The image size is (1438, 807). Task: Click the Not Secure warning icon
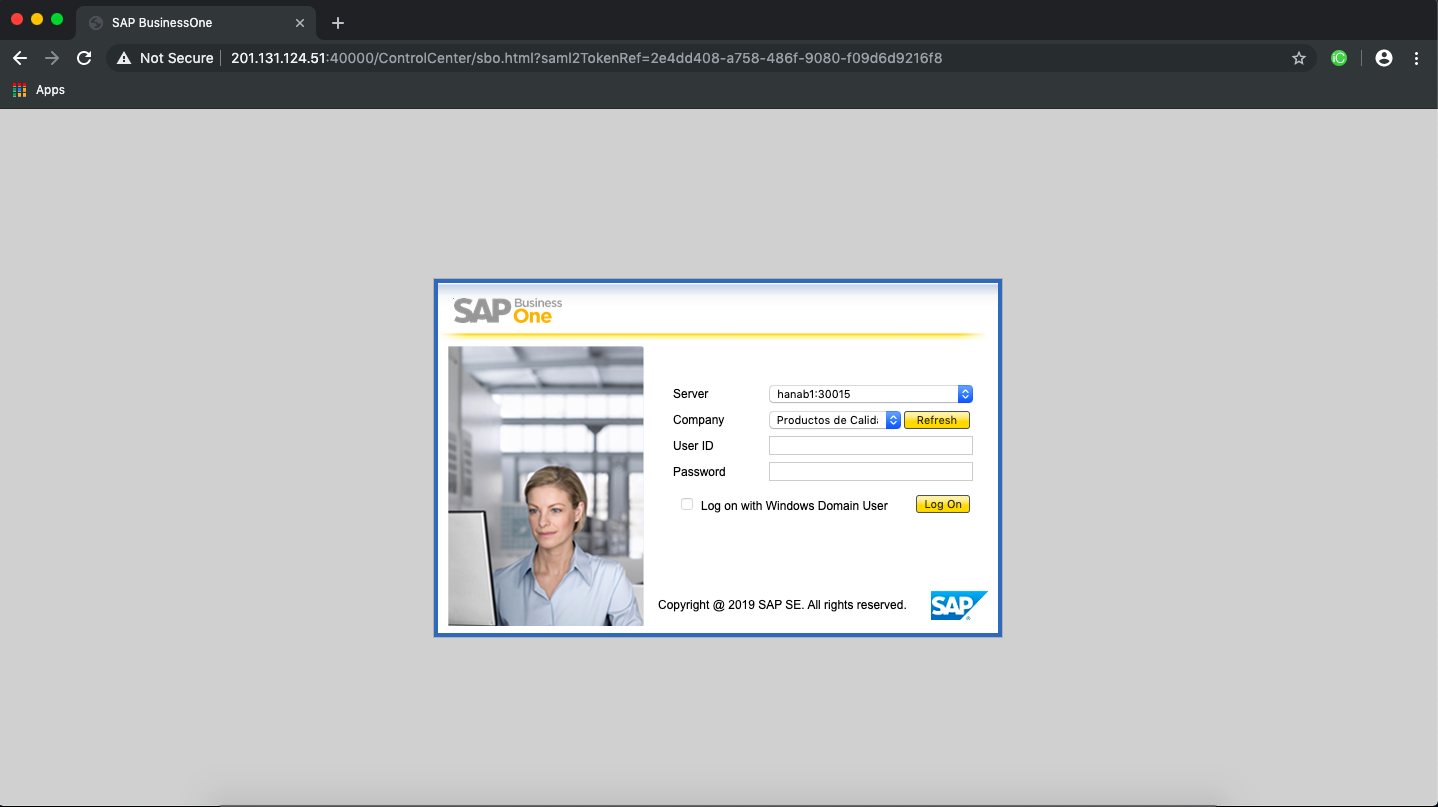(124, 58)
